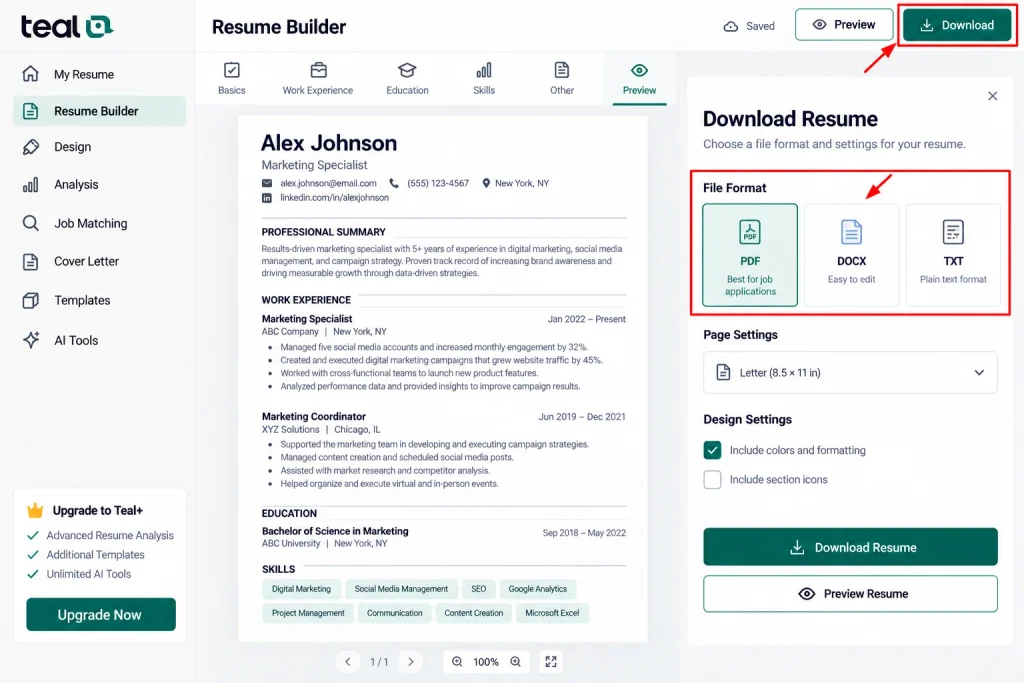Image resolution: width=1024 pixels, height=683 pixels.
Task: Go to next resume page
Action: tap(411, 661)
